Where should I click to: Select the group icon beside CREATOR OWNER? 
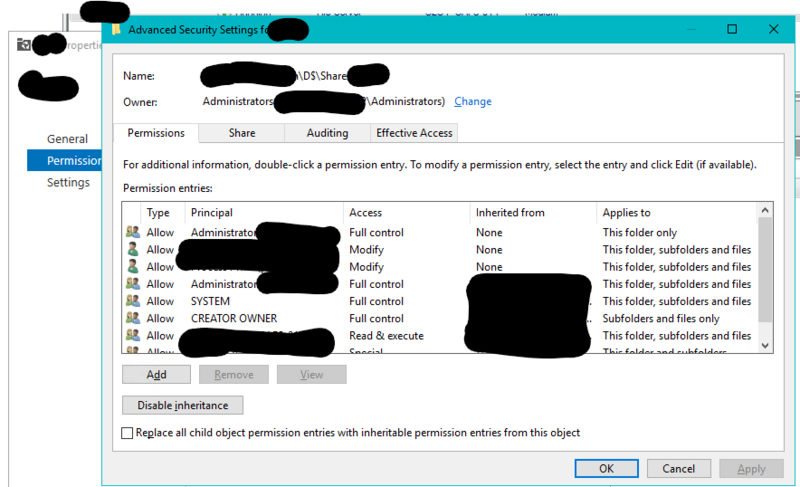[x=133, y=318]
